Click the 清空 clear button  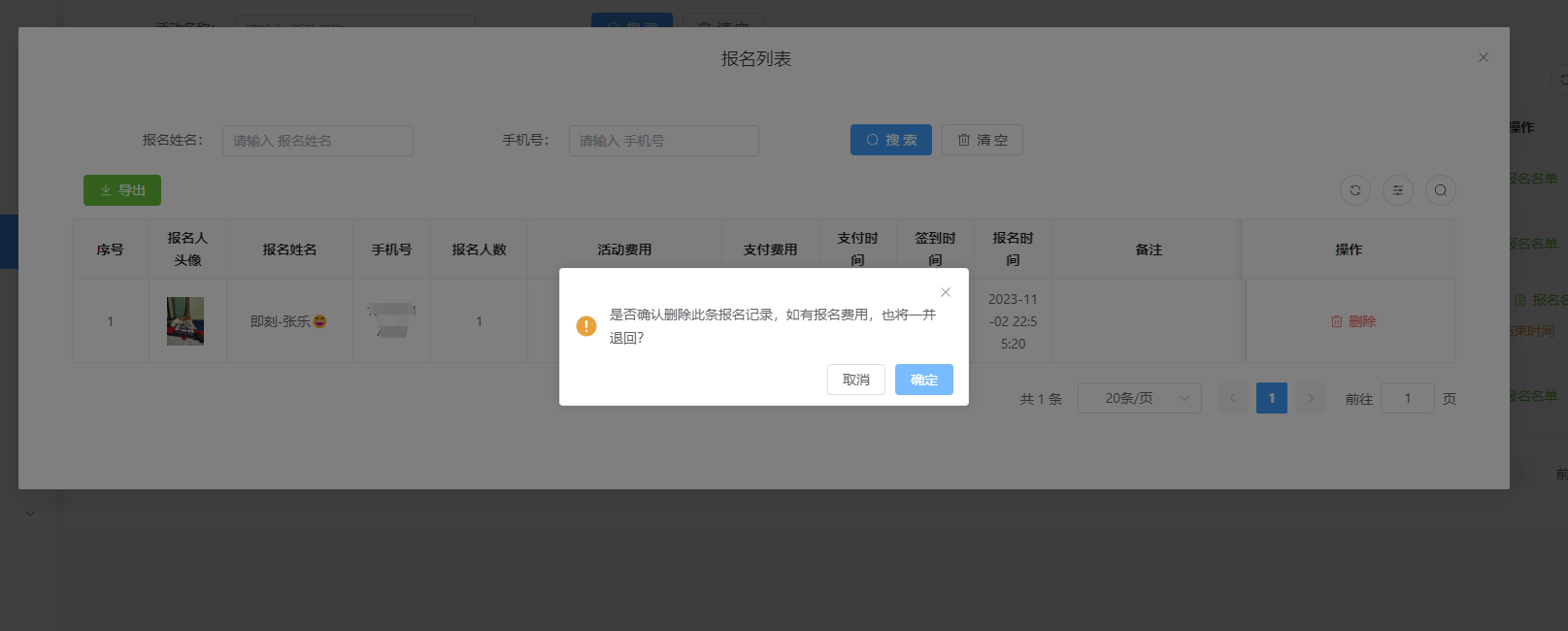pyautogui.click(x=982, y=140)
